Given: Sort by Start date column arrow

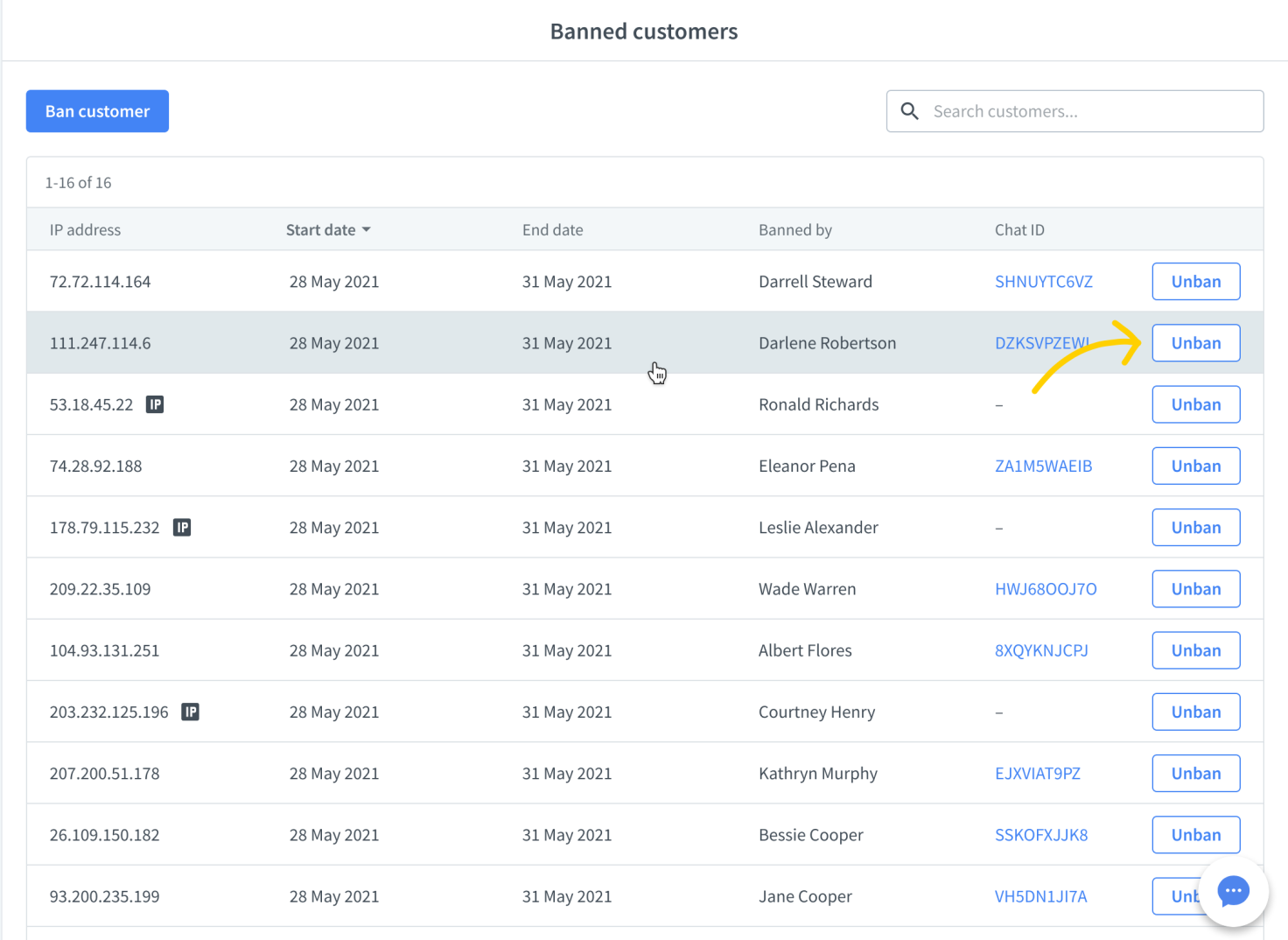Looking at the screenshot, I should point(367,229).
